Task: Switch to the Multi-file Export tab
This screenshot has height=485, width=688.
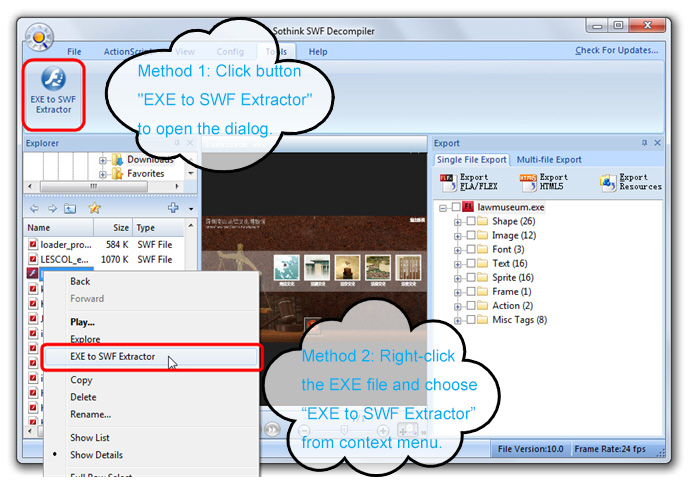Action: pyautogui.click(x=549, y=160)
